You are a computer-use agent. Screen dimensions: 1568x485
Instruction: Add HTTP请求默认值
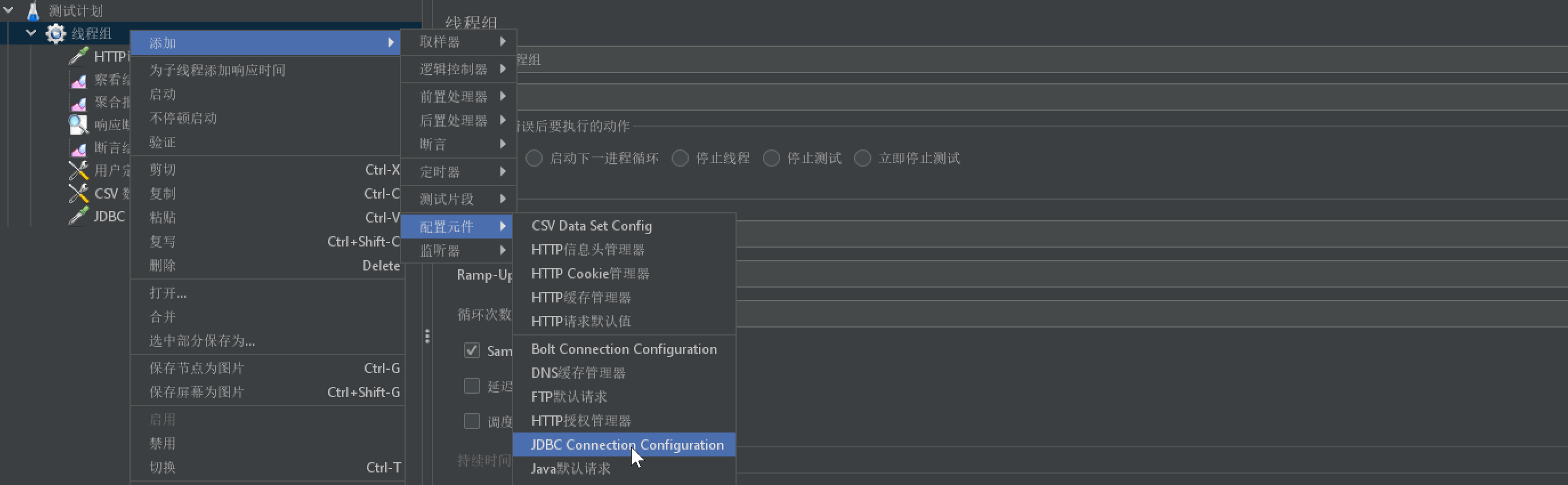[x=625, y=321]
